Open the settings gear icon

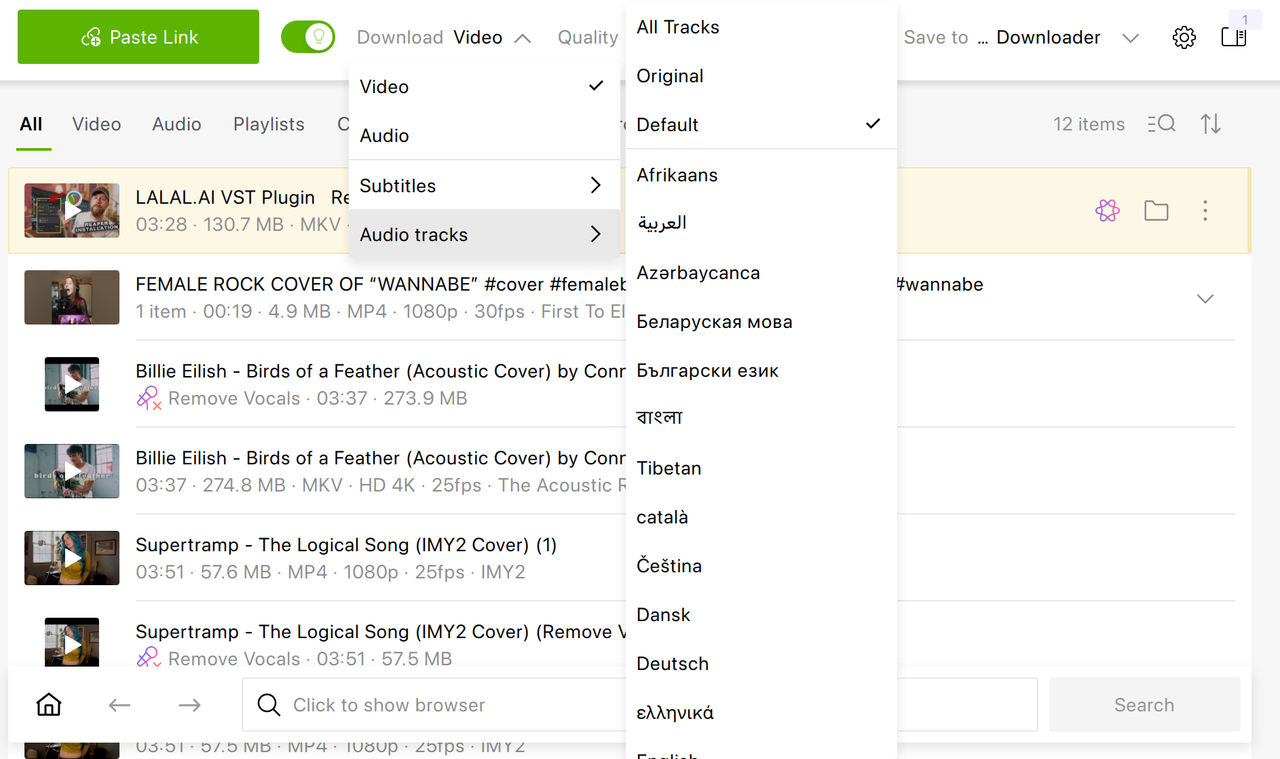(1184, 38)
